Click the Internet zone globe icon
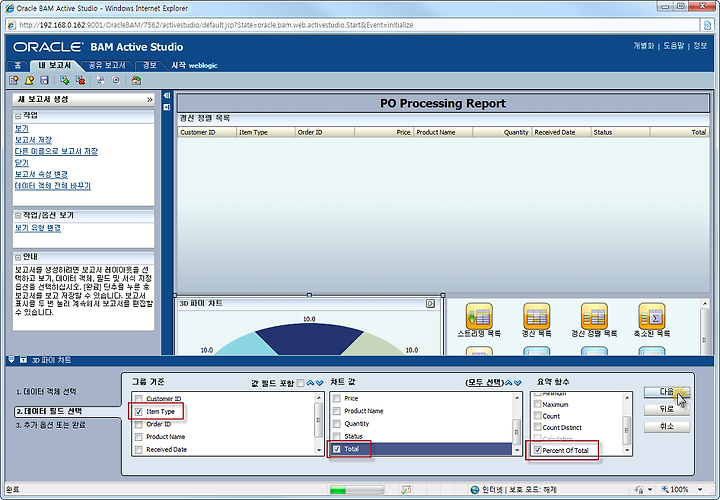 click(x=475, y=489)
